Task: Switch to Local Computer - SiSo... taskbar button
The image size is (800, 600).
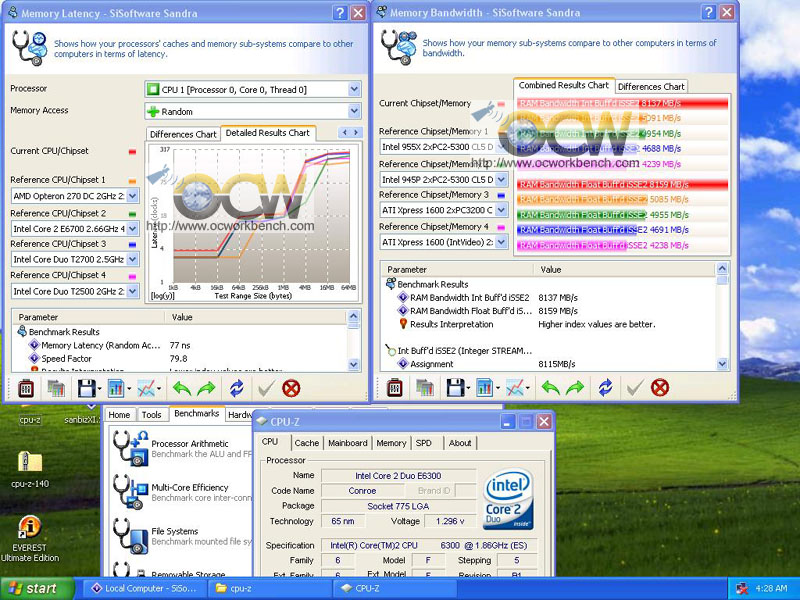Action: (x=144, y=589)
